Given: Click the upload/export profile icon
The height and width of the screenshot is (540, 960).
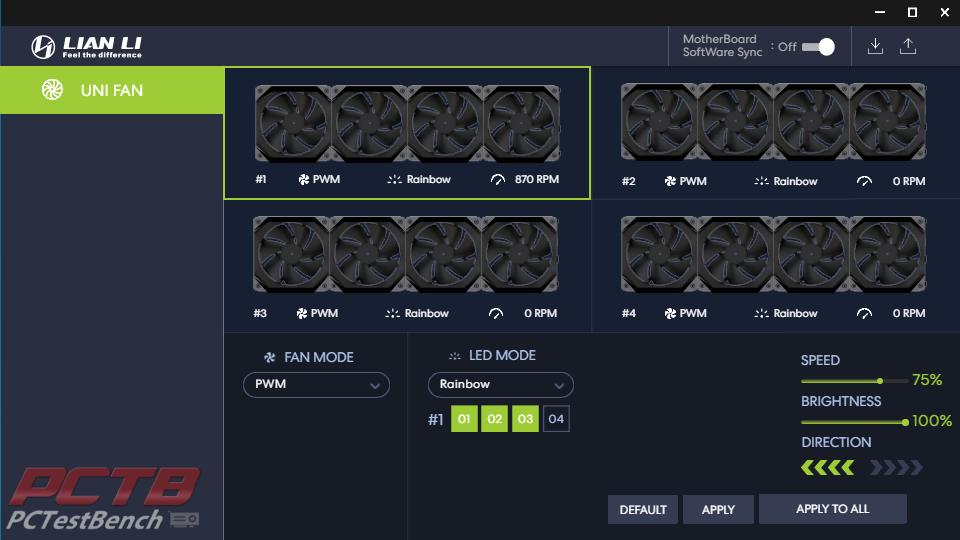Looking at the screenshot, I should [x=908, y=46].
